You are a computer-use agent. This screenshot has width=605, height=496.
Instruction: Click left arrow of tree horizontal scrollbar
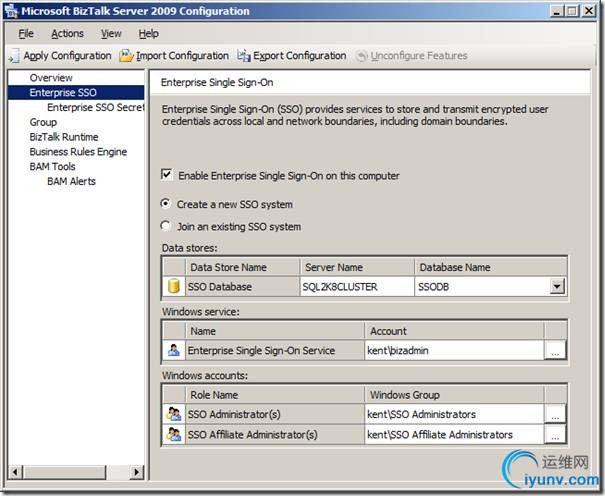15,472
